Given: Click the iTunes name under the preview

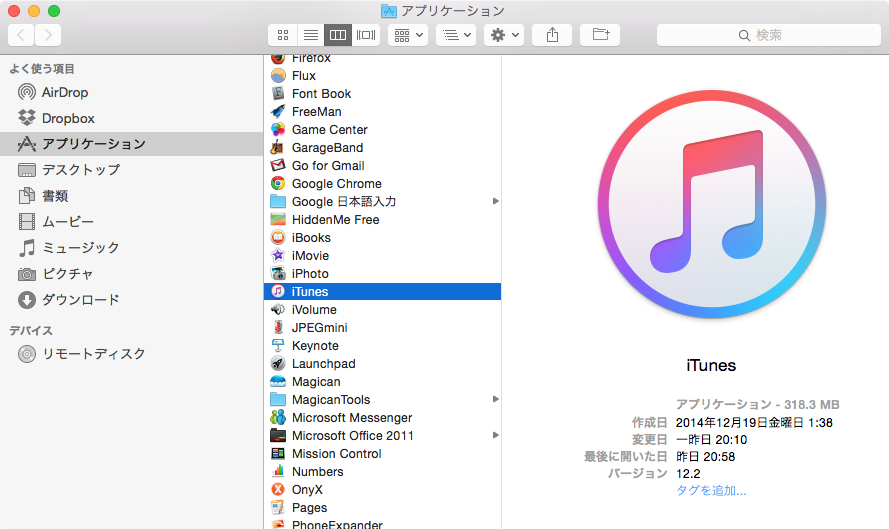Looking at the screenshot, I should pos(711,366).
